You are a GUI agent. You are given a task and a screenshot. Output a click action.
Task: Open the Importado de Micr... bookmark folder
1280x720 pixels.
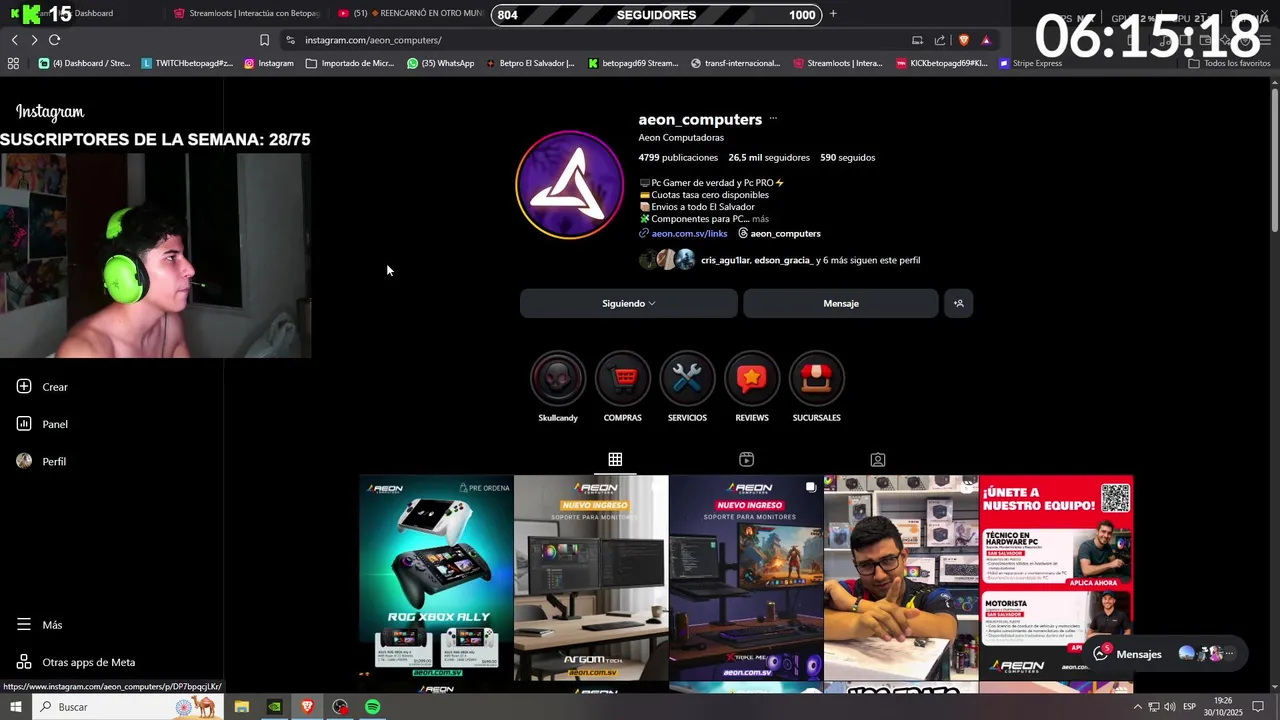coord(350,63)
